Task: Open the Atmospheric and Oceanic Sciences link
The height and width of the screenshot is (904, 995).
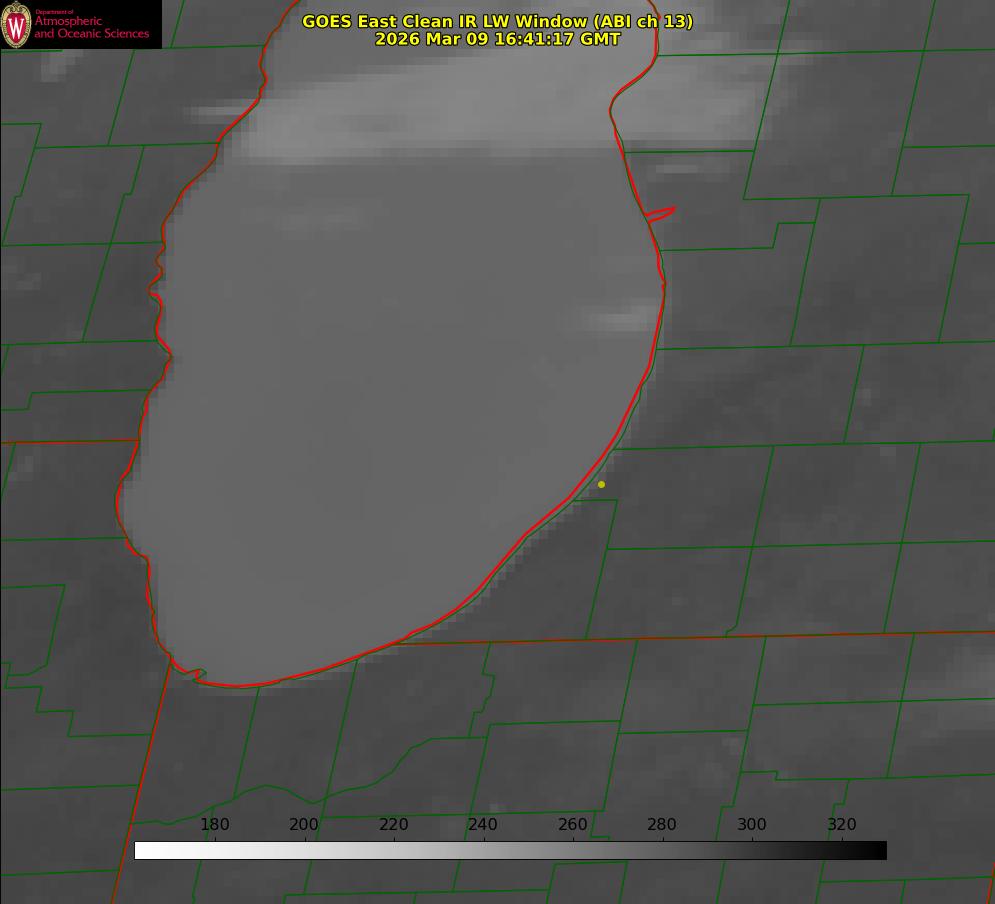Action: [91, 28]
